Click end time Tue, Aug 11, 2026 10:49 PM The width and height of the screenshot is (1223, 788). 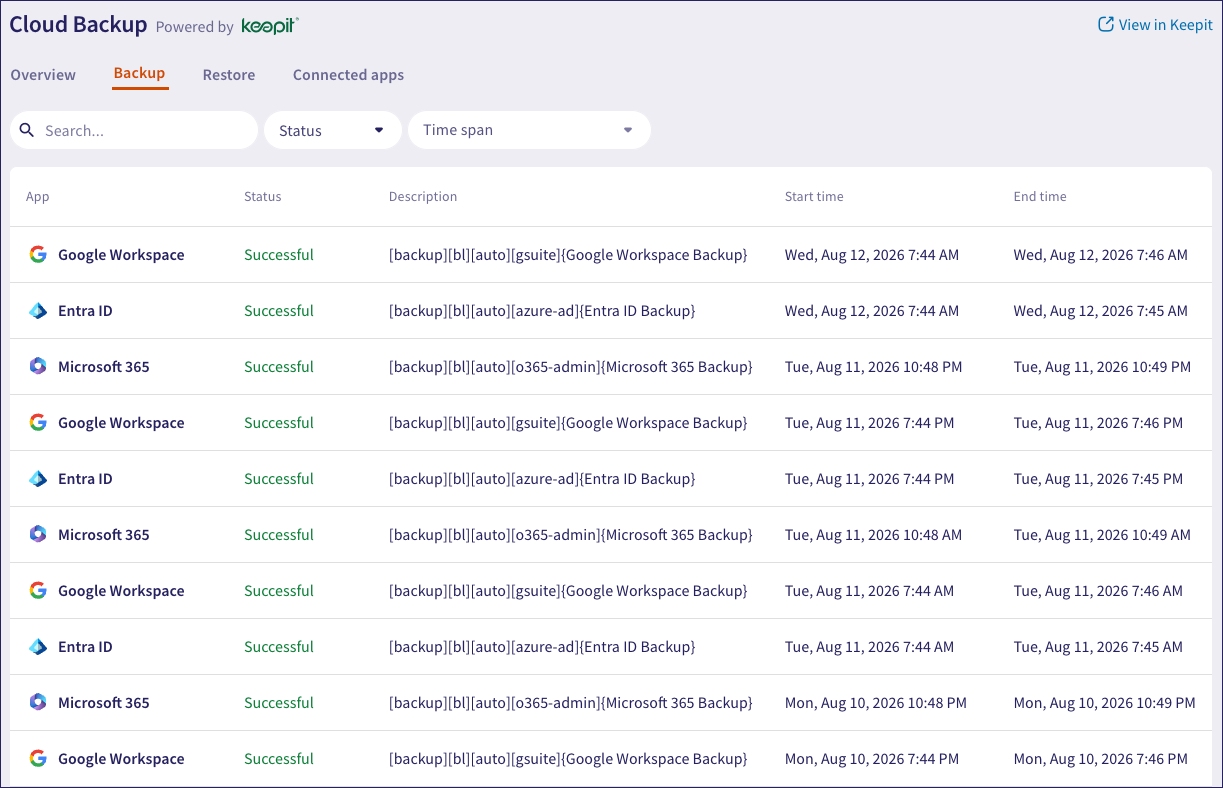pyautogui.click(x=1103, y=367)
